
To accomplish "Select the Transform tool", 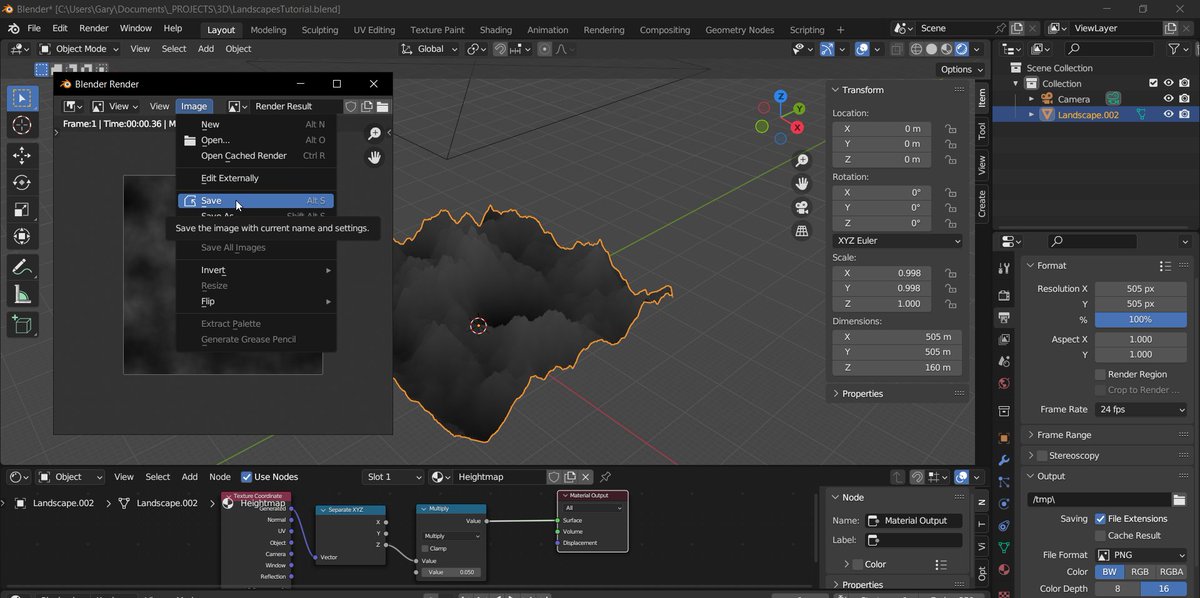I will click(x=21, y=237).
